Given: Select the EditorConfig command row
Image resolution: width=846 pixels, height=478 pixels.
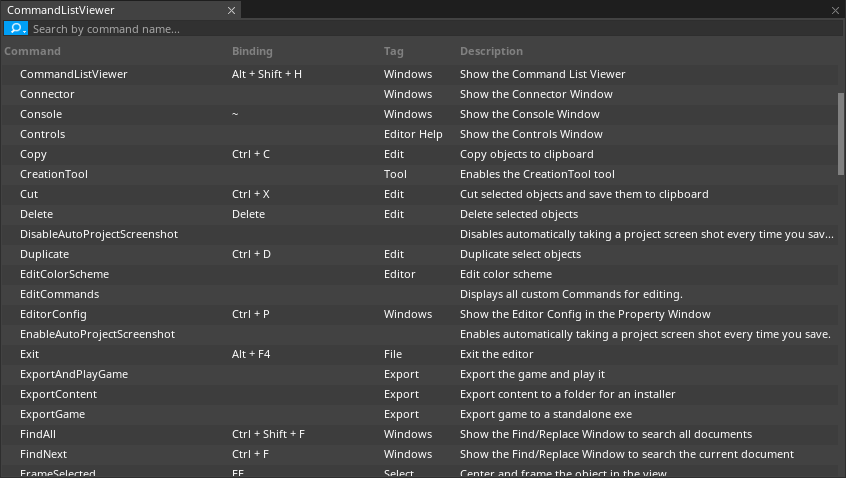Looking at the screenshot, I should click(x=53, y=314).
